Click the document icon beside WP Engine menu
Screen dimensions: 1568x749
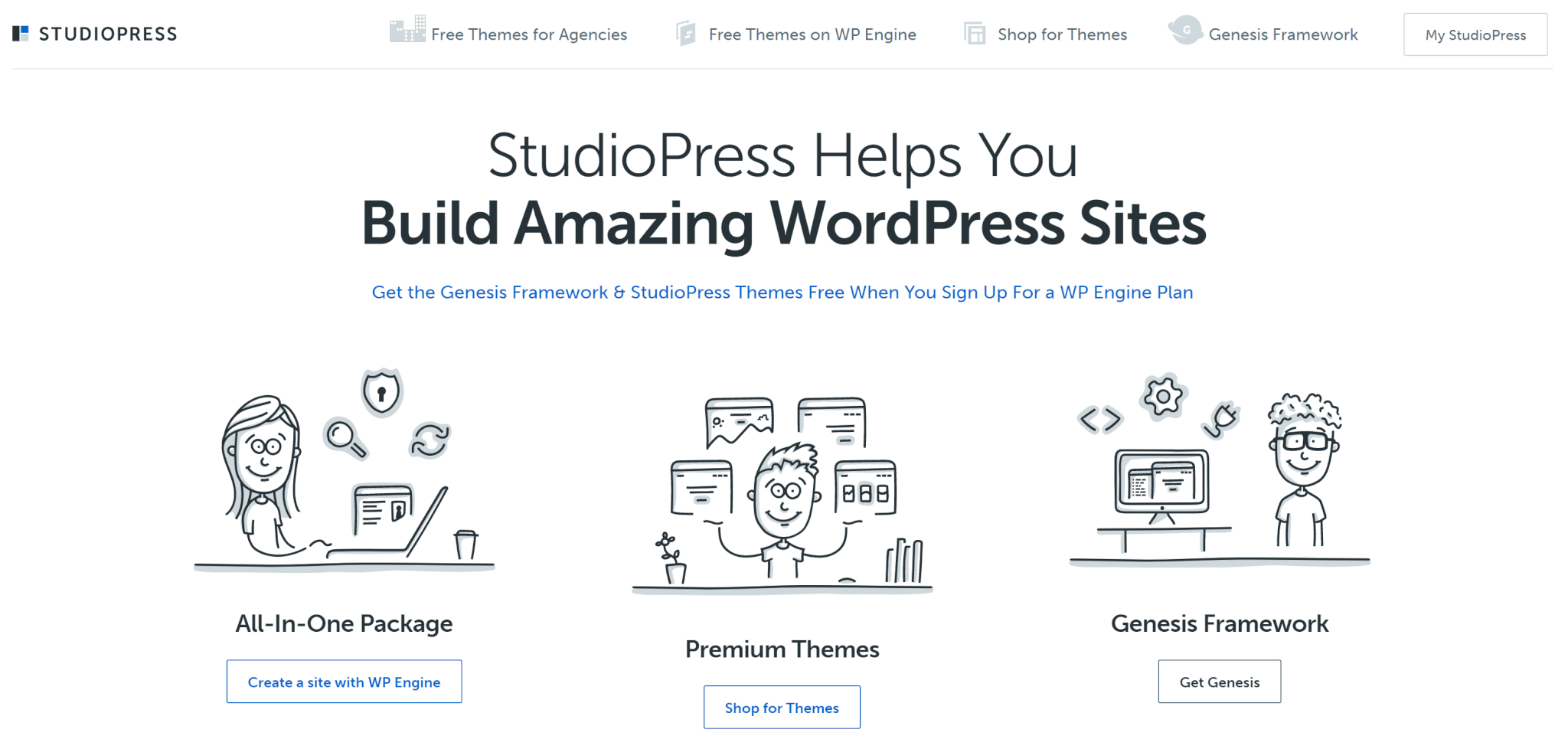click(x=686, y=34)
